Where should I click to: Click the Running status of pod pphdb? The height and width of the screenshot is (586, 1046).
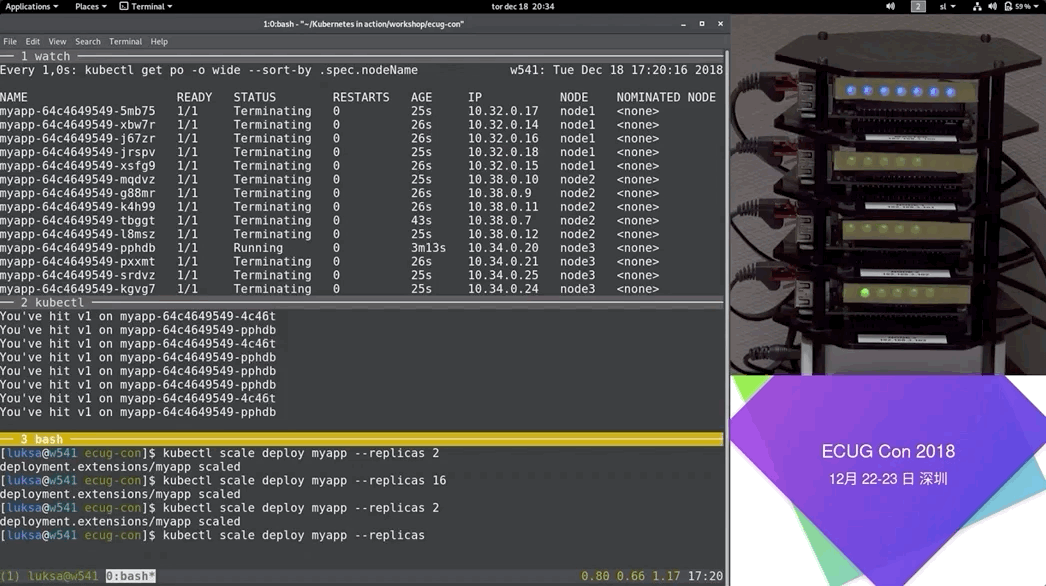point(257,248)
